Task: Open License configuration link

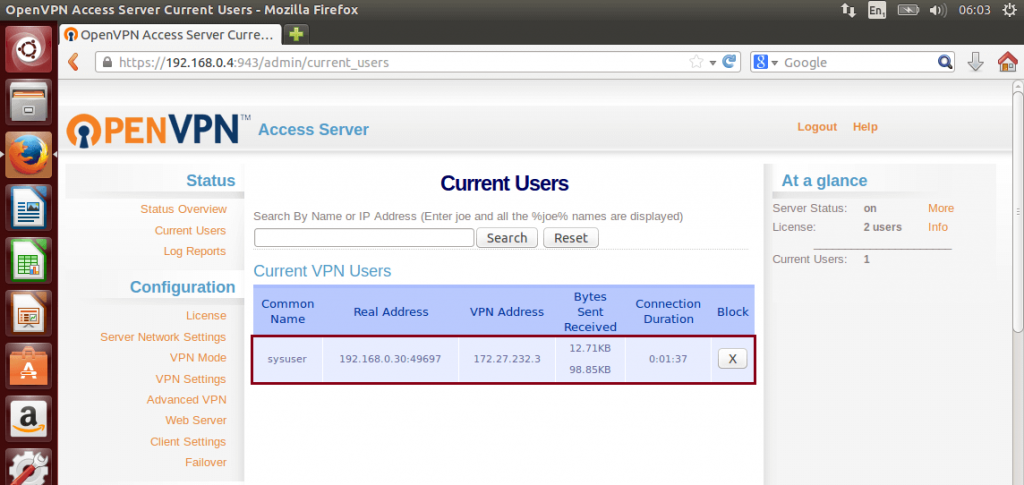Action: tap(206, 315)
